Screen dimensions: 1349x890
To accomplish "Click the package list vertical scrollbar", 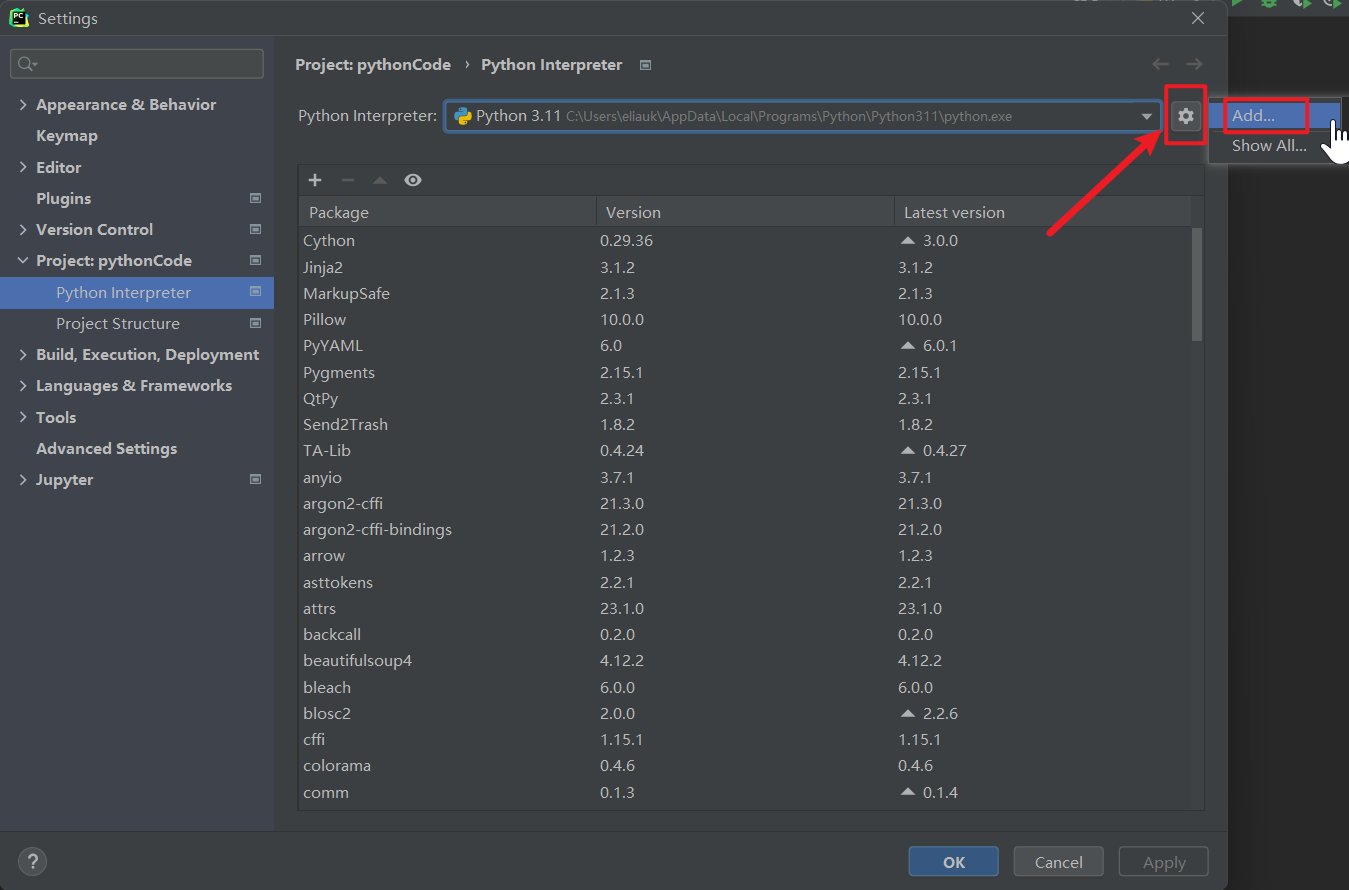I will click(x=1197, y=285).
